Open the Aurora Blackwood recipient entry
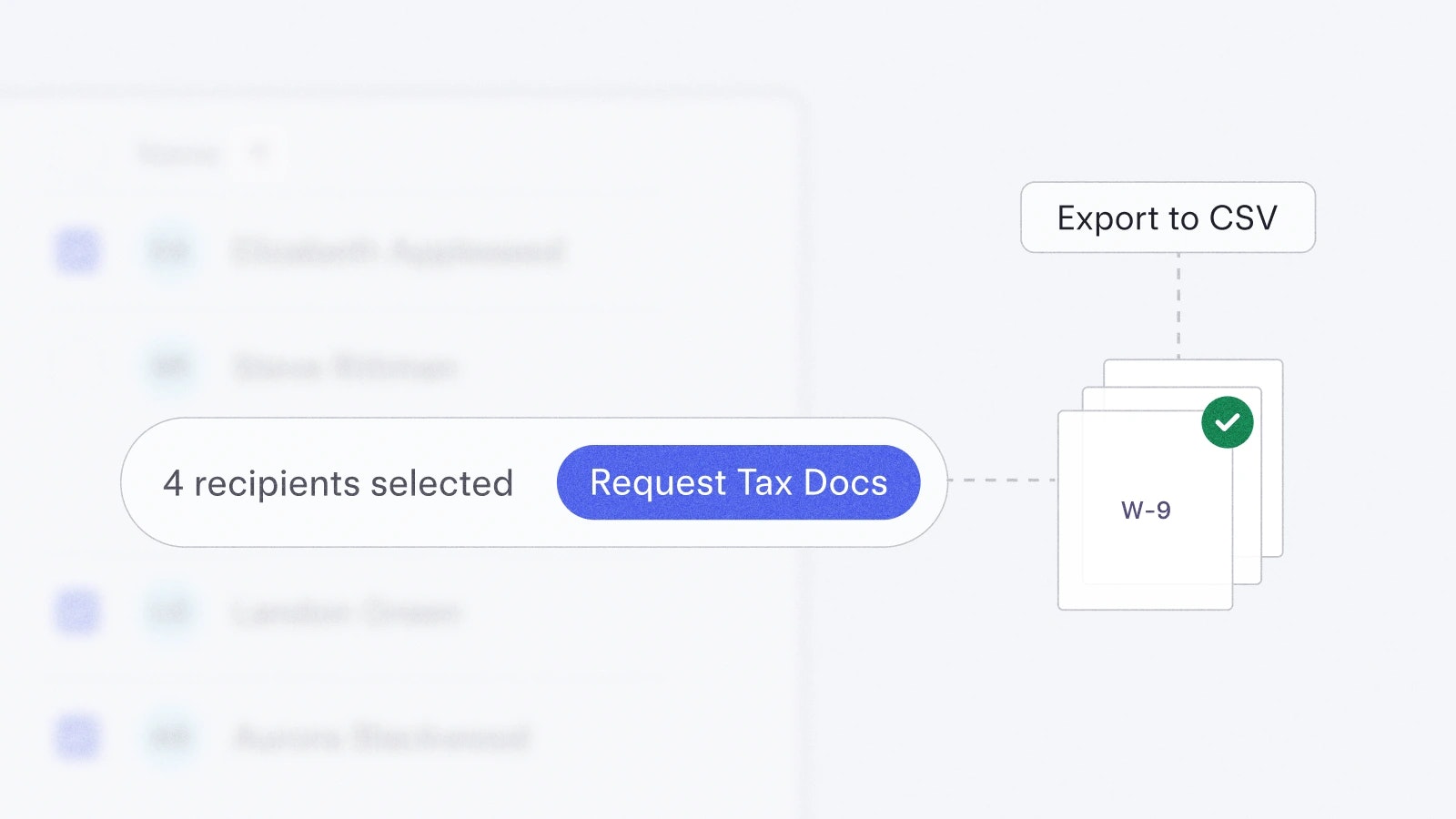Viewport: 1456px width, 819px height. [382, 737]
